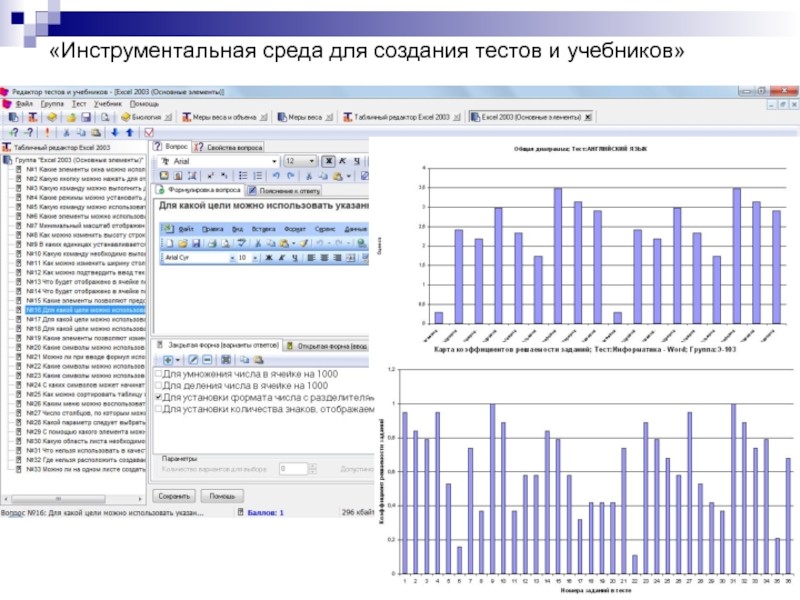Open the paste options arrow in question editor

pos(349,176)
